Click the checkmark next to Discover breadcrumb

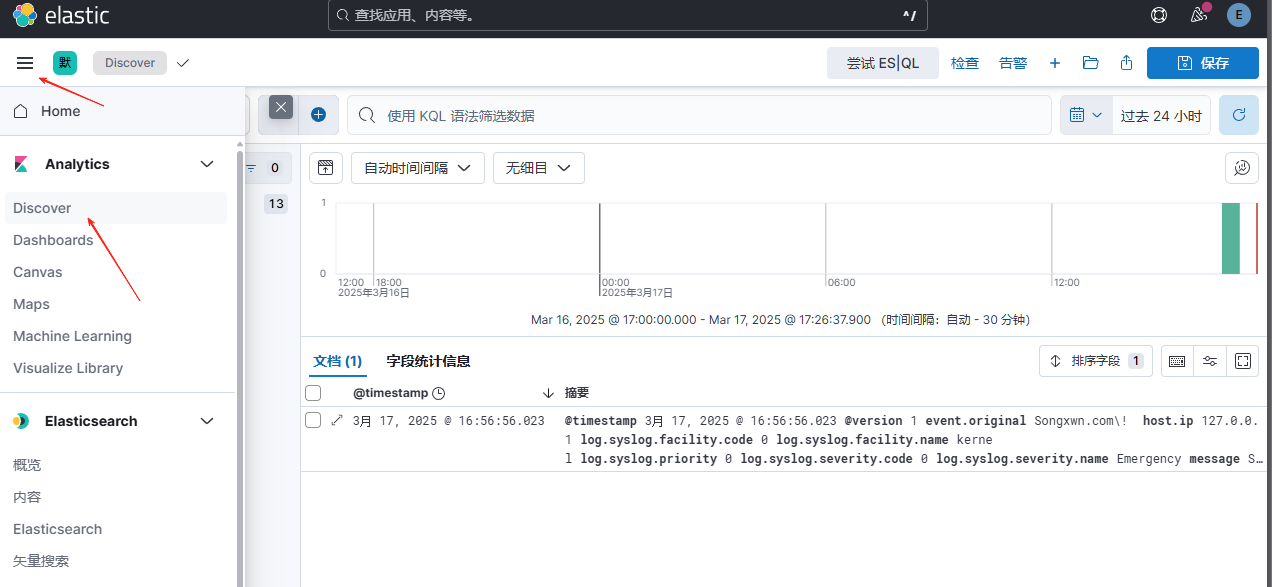tap(182, 63)
